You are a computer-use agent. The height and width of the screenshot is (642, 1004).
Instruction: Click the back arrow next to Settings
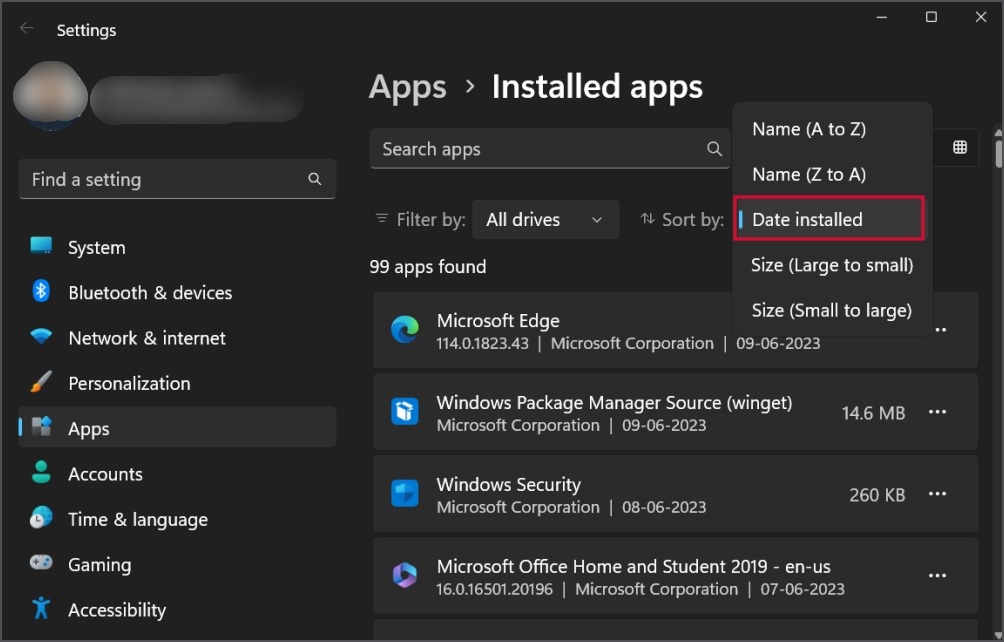[26, 29]
